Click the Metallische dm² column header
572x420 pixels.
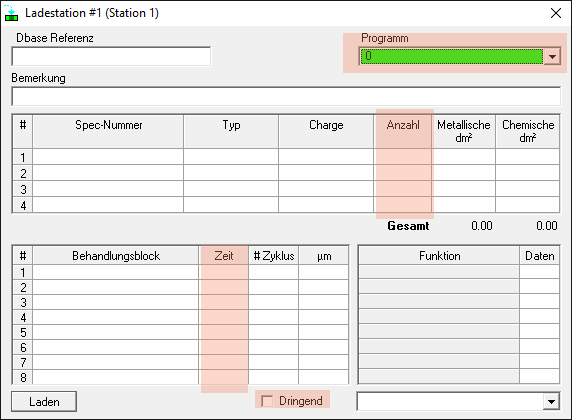464,131
